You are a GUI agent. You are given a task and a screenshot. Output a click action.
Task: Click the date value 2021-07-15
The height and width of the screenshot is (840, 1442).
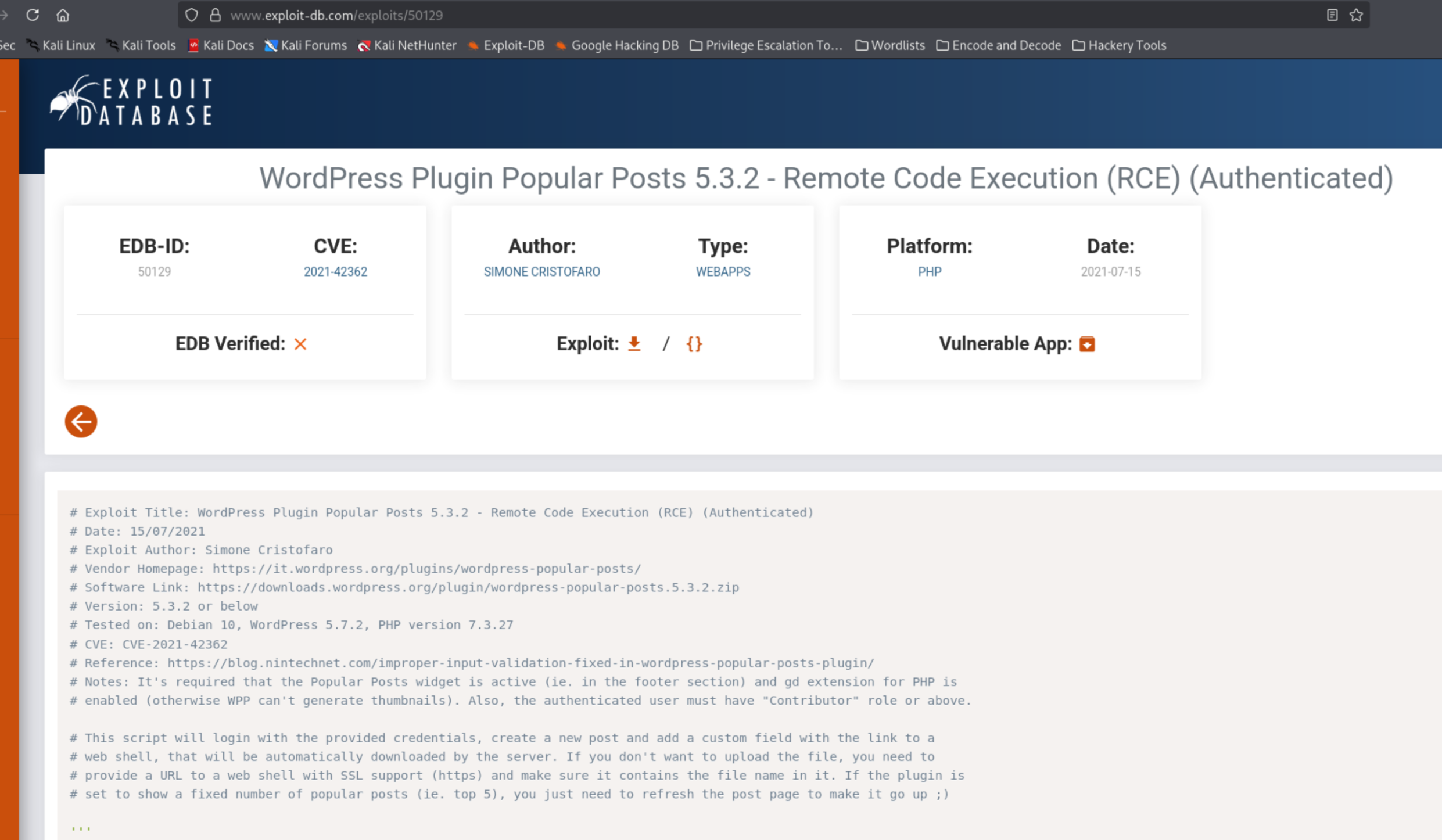pyautogui.click(x=1110, y=271)
